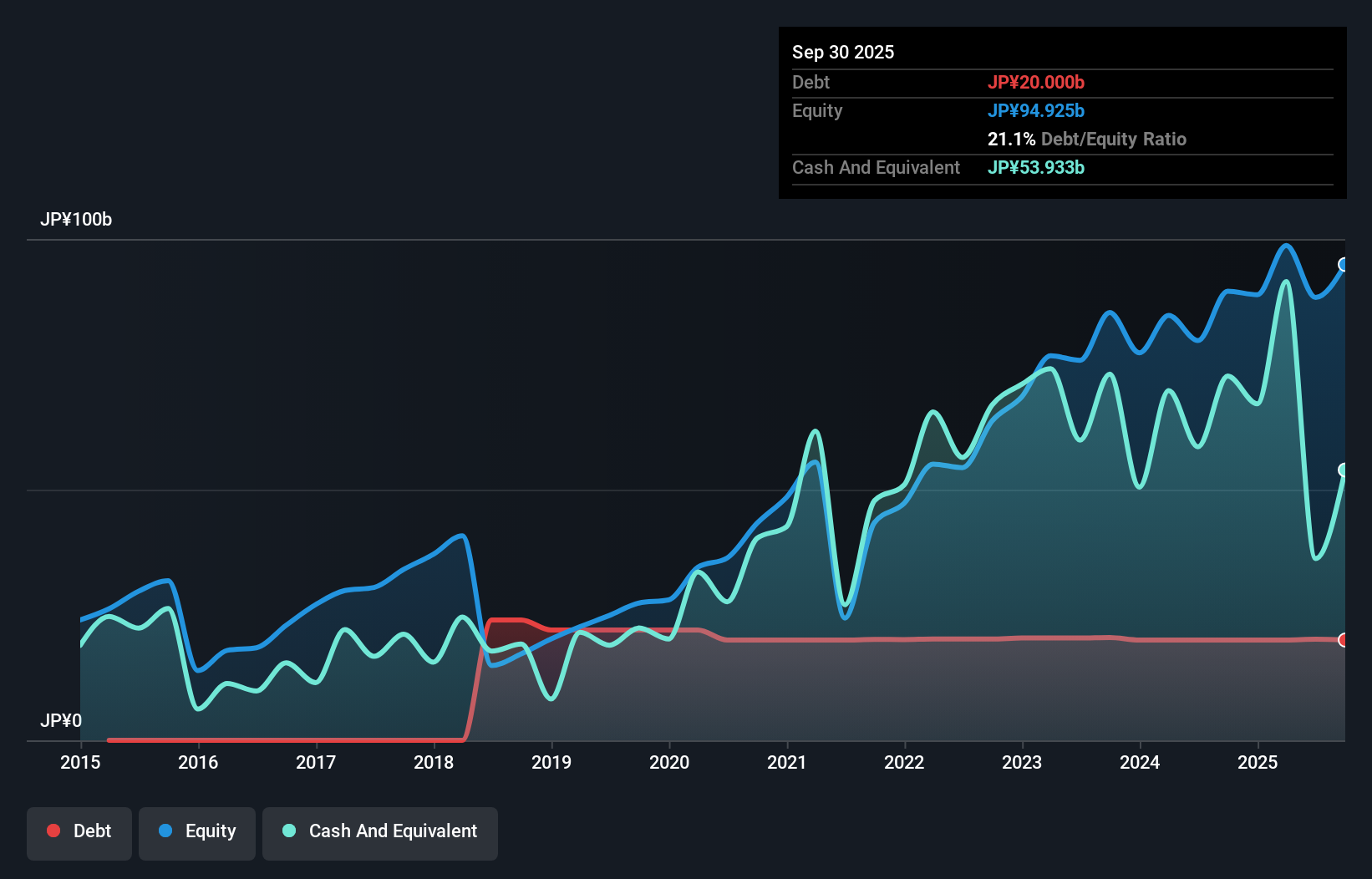Click the 2023 x-axis label
1372x879 pixels.
tap(1022, 762)
